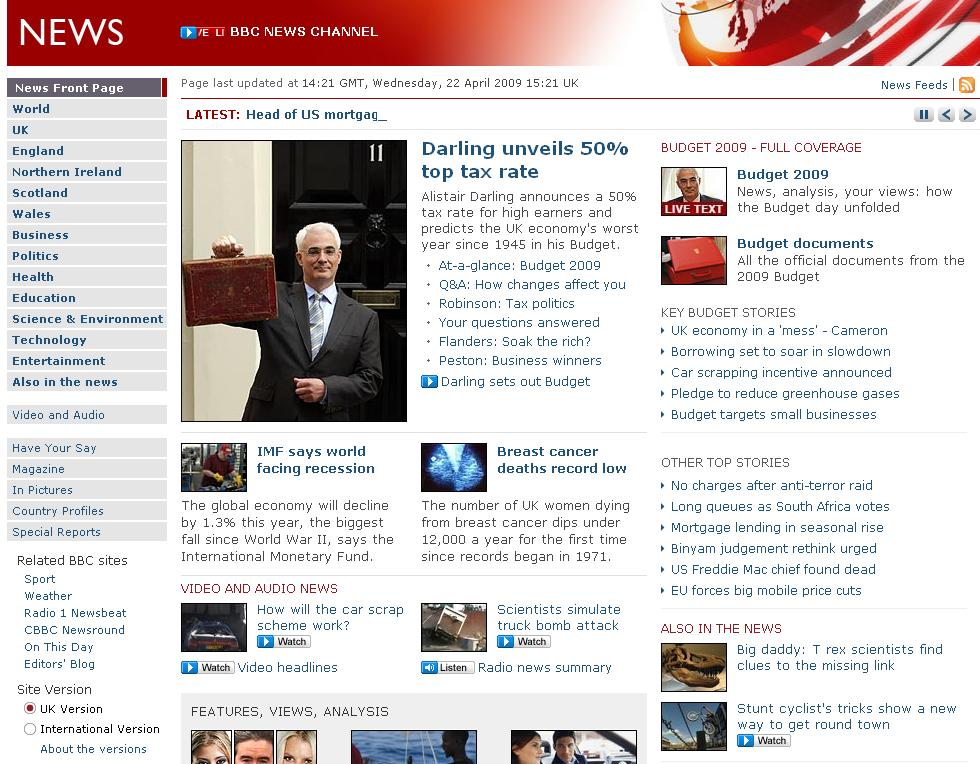
Task: Open 'No charges after anti-terror raid' story
Action: pos(771,486)
